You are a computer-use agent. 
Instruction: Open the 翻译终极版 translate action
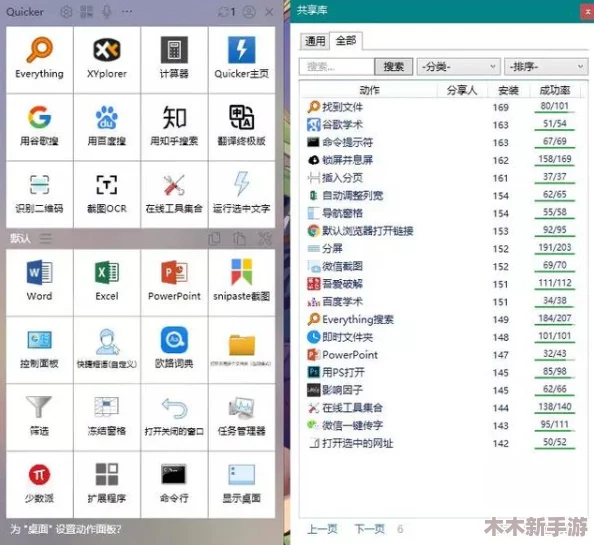click(242, 127)
